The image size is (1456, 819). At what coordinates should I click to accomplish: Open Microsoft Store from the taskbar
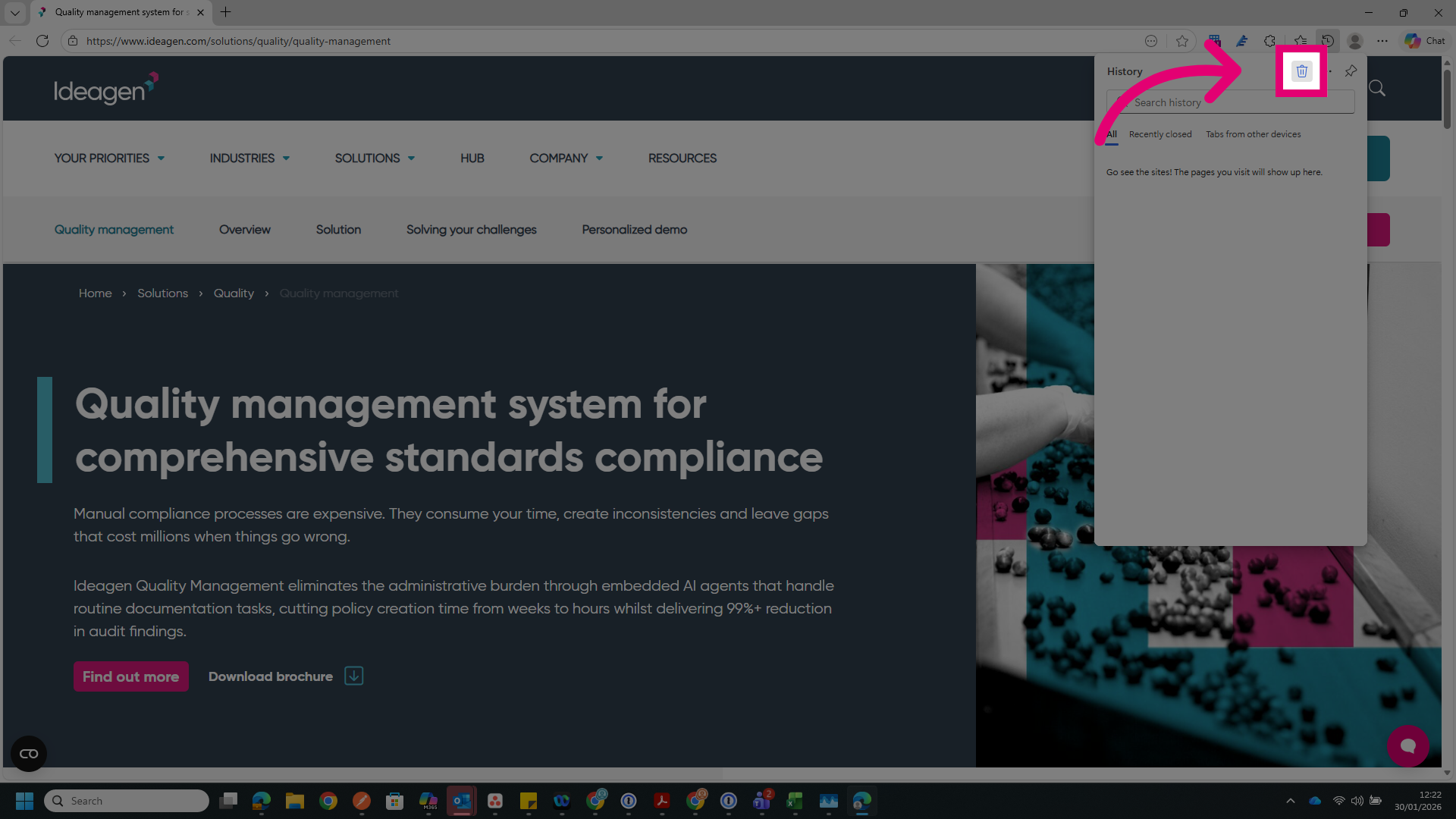(x=395, y=801)
